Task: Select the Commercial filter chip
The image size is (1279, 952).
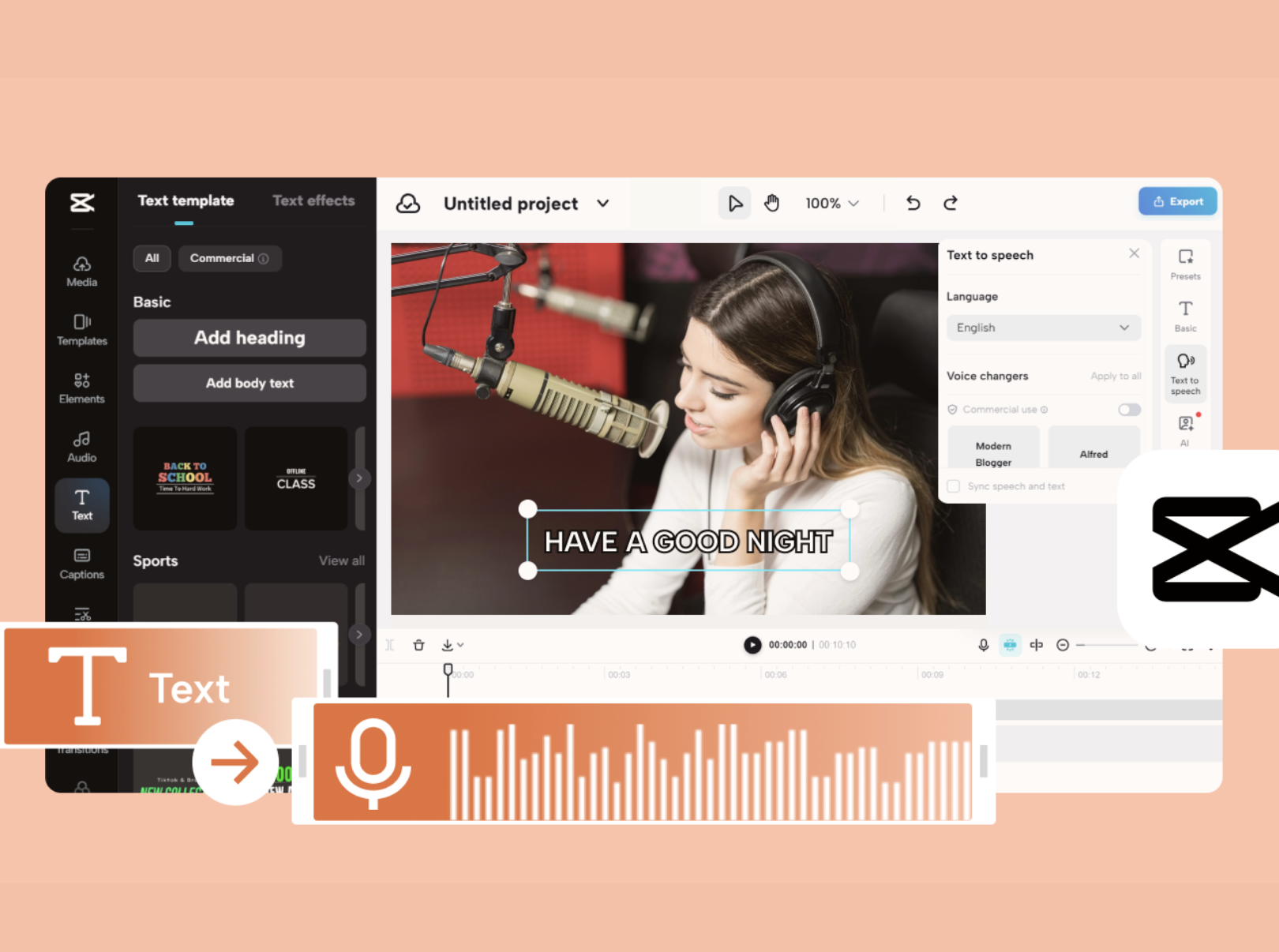Action: click(229, 258)
